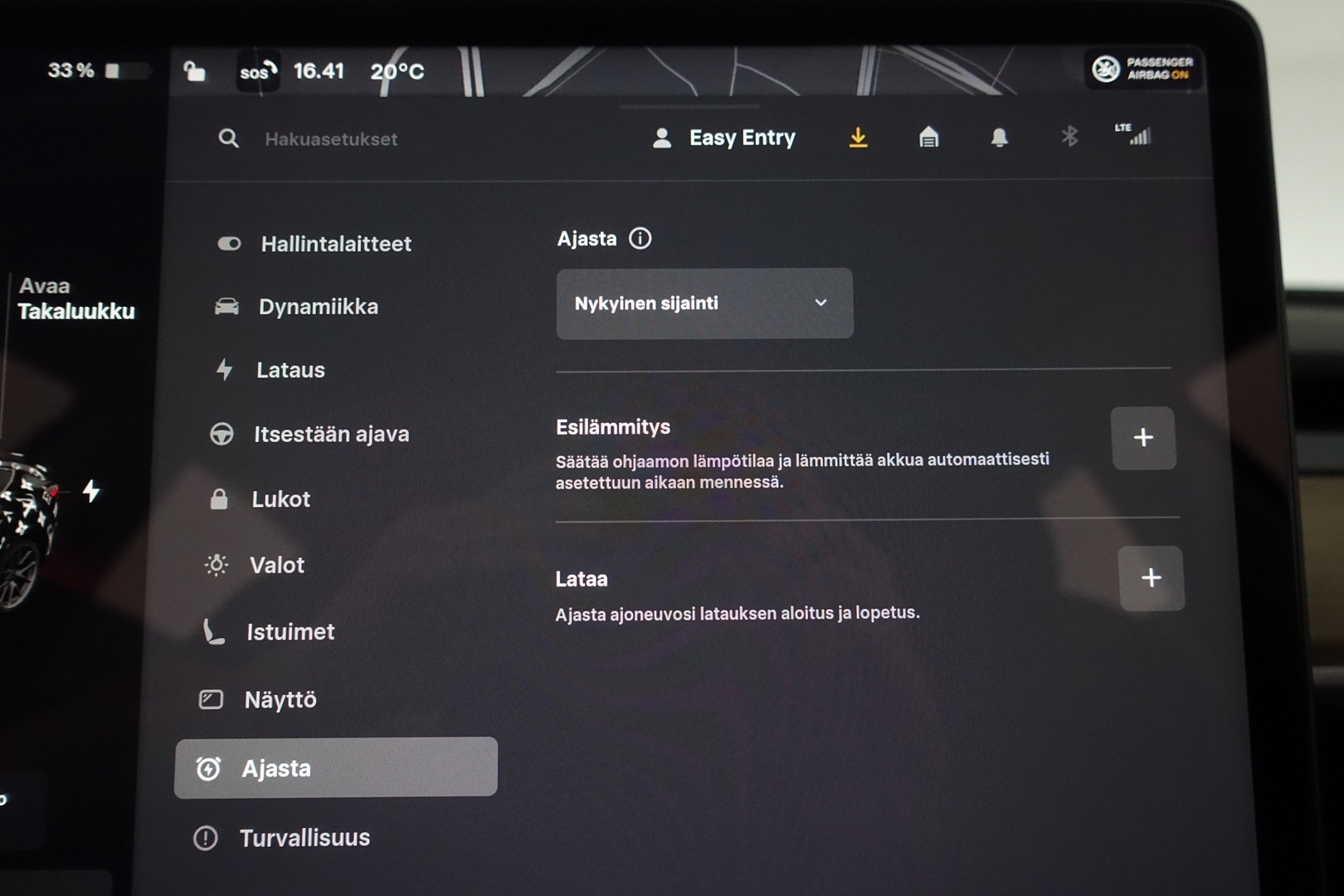
Task: Tap the SOS emergency icon
Action: (258, 72)
